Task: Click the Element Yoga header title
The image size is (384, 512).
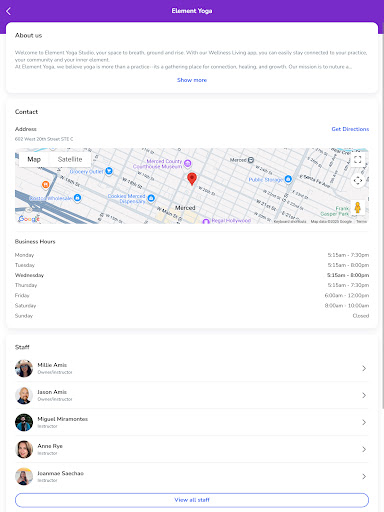Action: pyautogui.click(x=192, y=11)
